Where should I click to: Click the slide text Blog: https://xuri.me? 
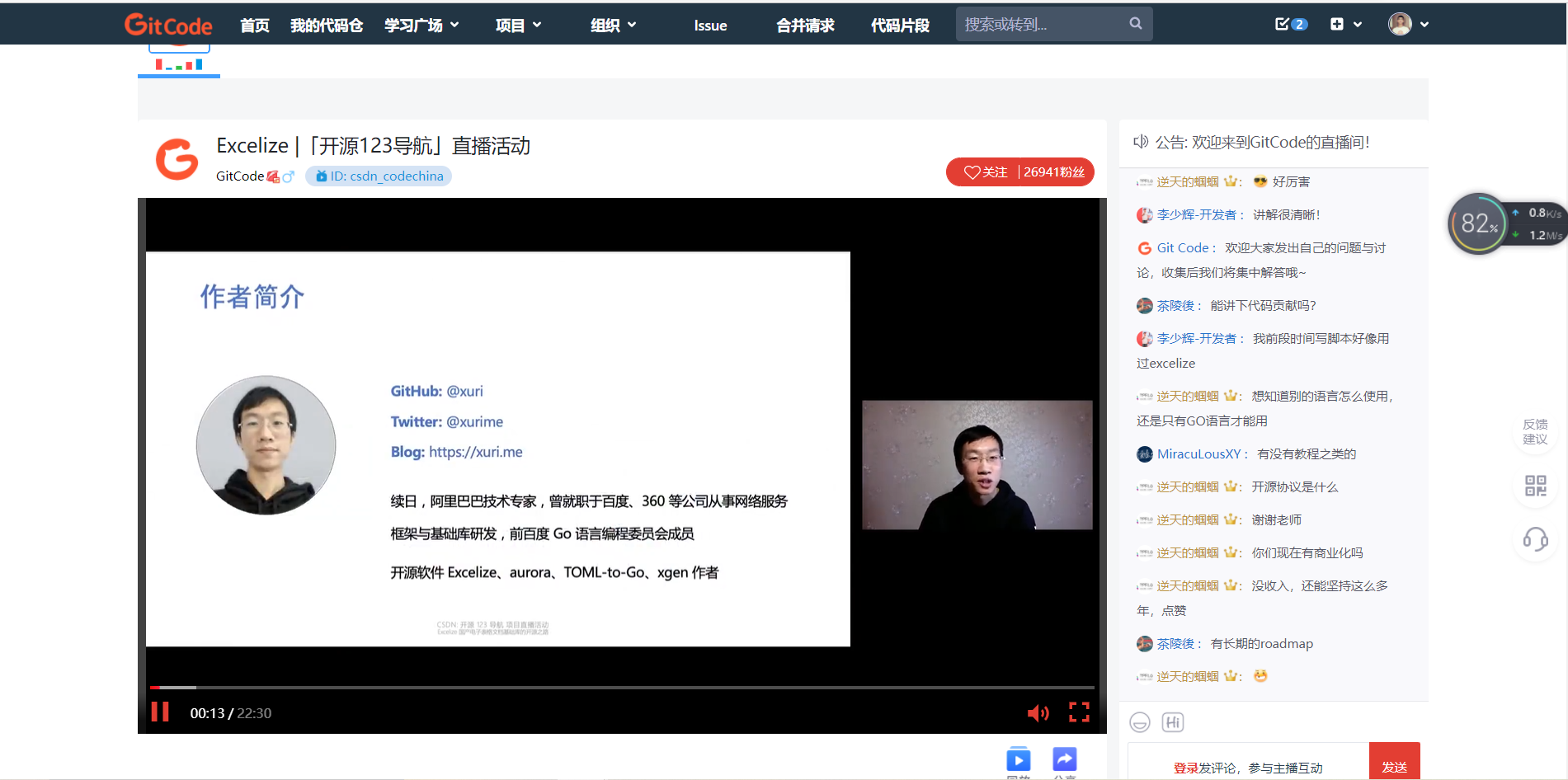[x=457, y=452]
